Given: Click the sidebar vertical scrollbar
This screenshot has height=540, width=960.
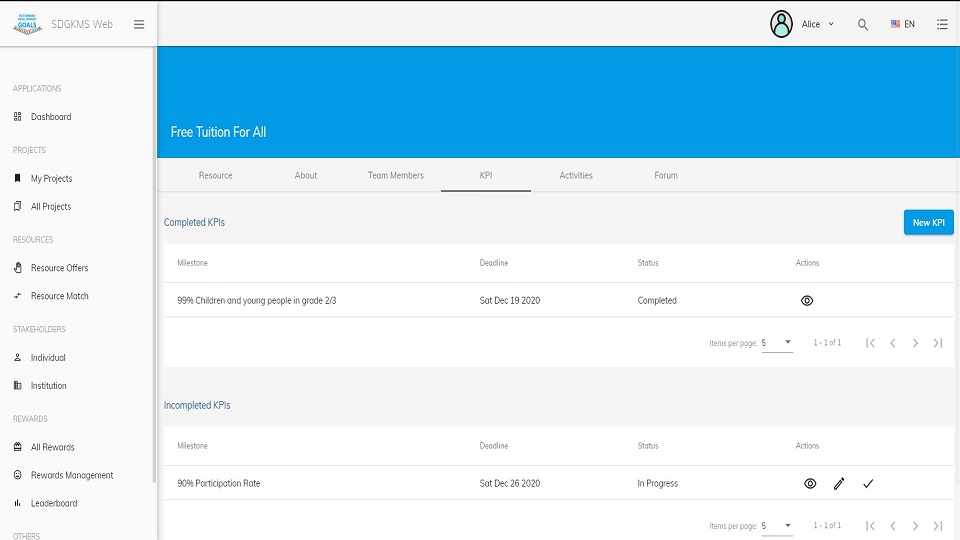Looking at the screenshot, I should pos(154,263).
